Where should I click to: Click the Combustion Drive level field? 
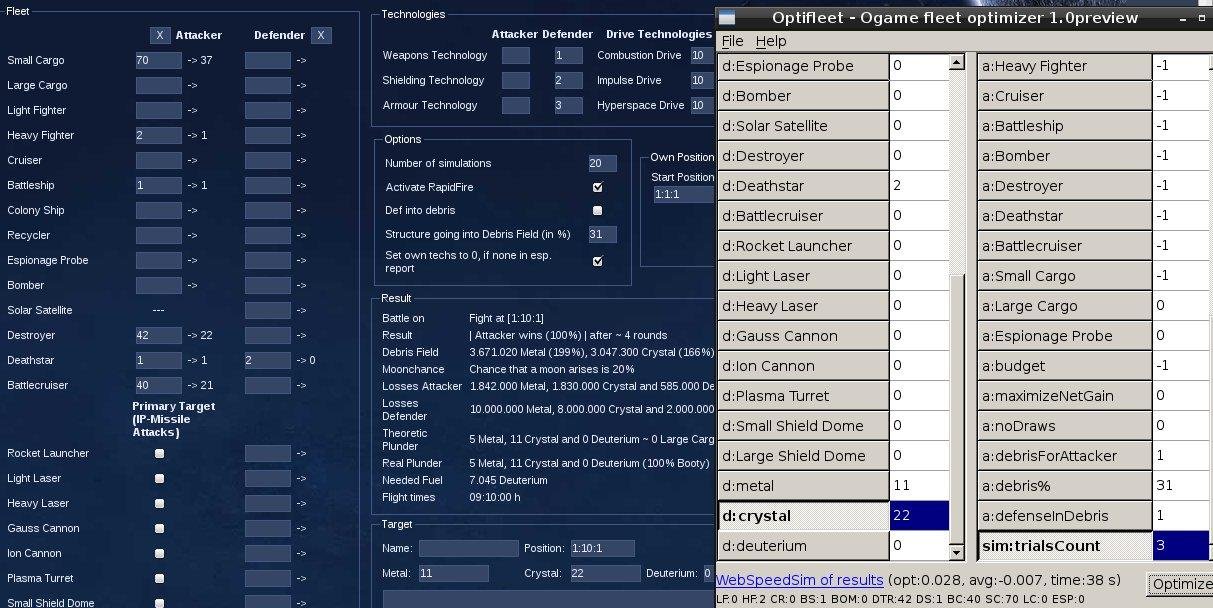click(x=702, y=55)
